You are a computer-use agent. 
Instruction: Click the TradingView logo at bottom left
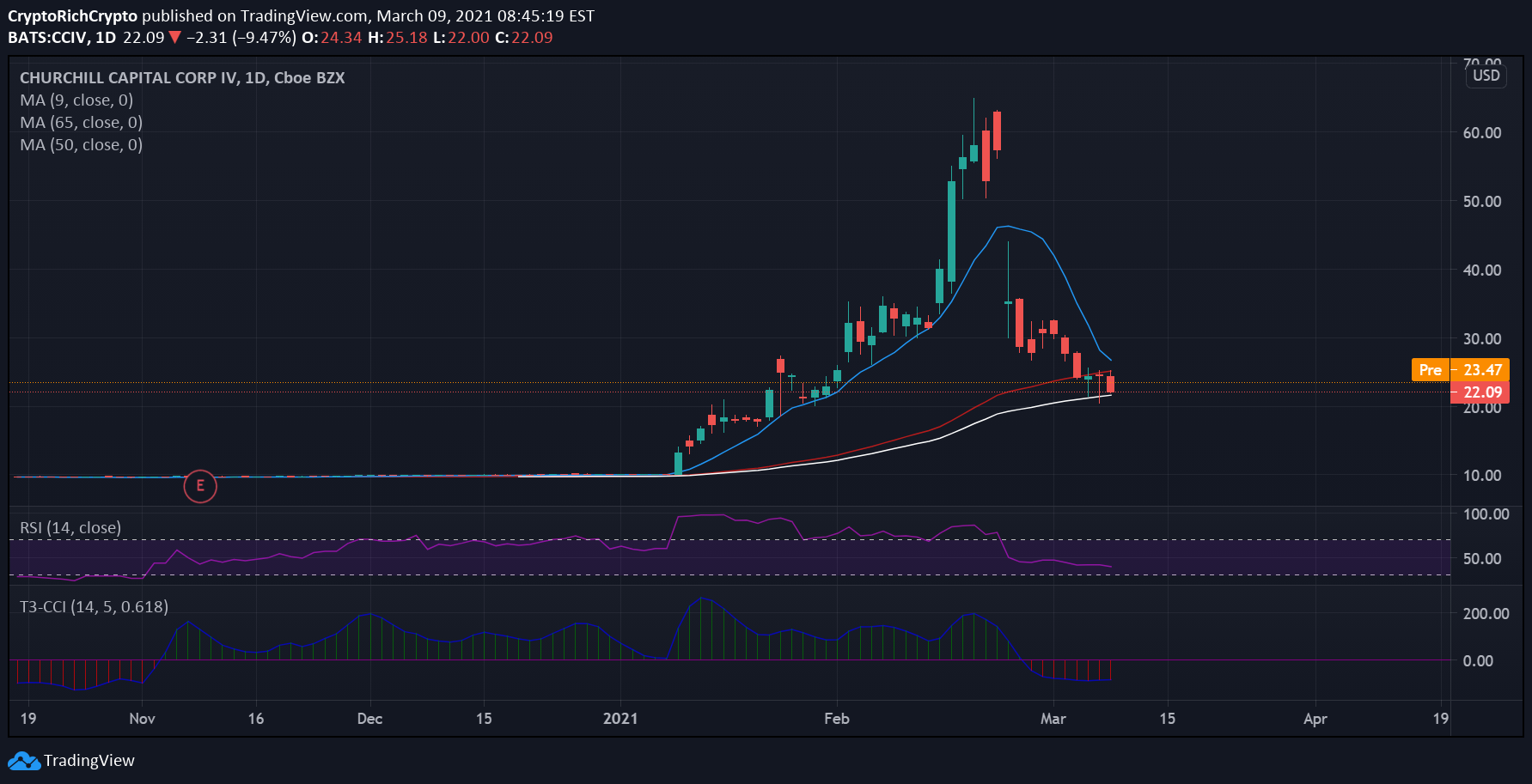(x=71, y=761)
